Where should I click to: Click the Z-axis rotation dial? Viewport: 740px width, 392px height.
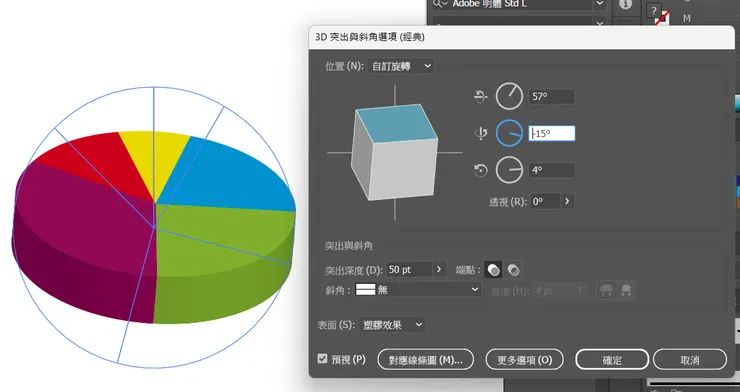(x=509, y=170)
